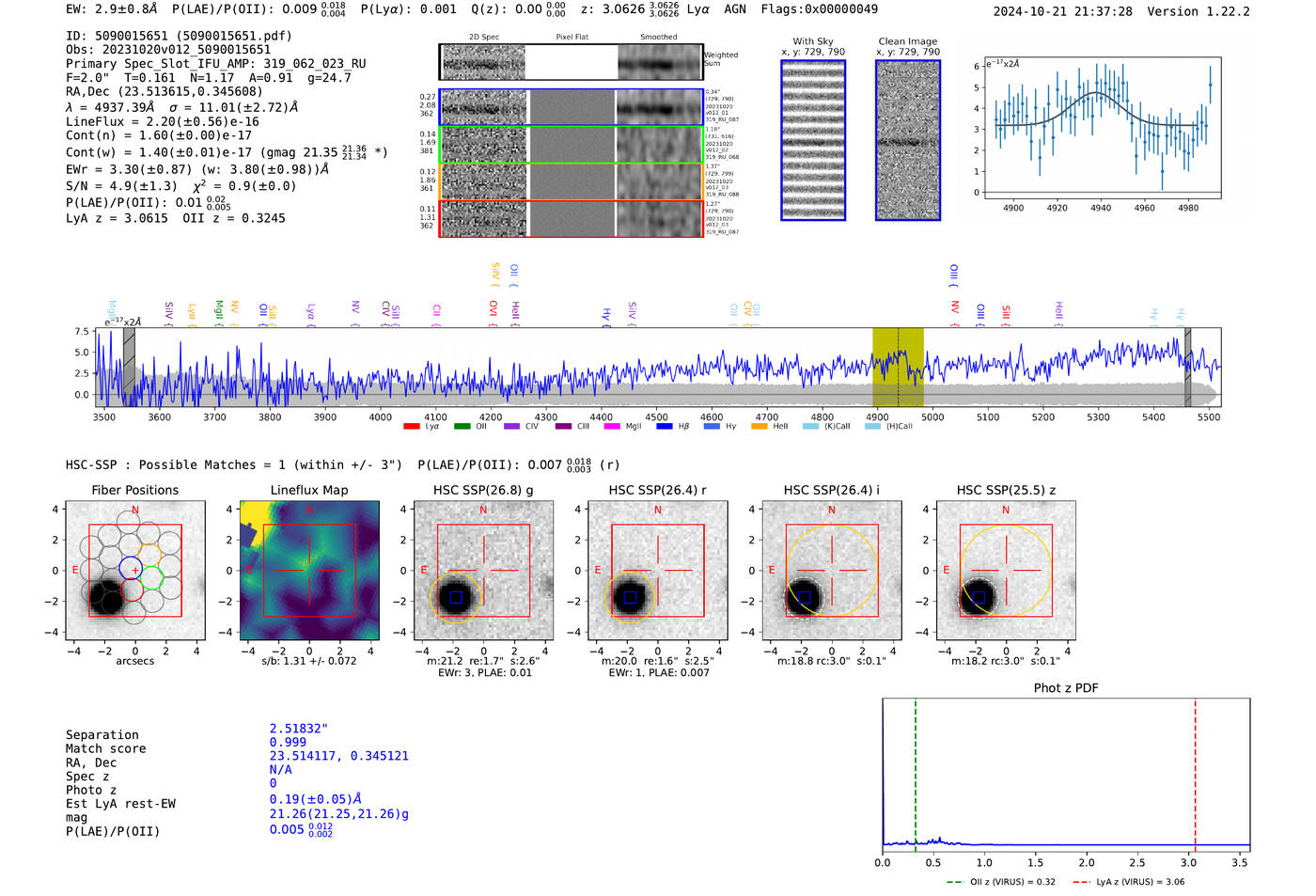Select the green-bordered 2D fiber spectrum row

pyautogui.click(x=571, y=145)
